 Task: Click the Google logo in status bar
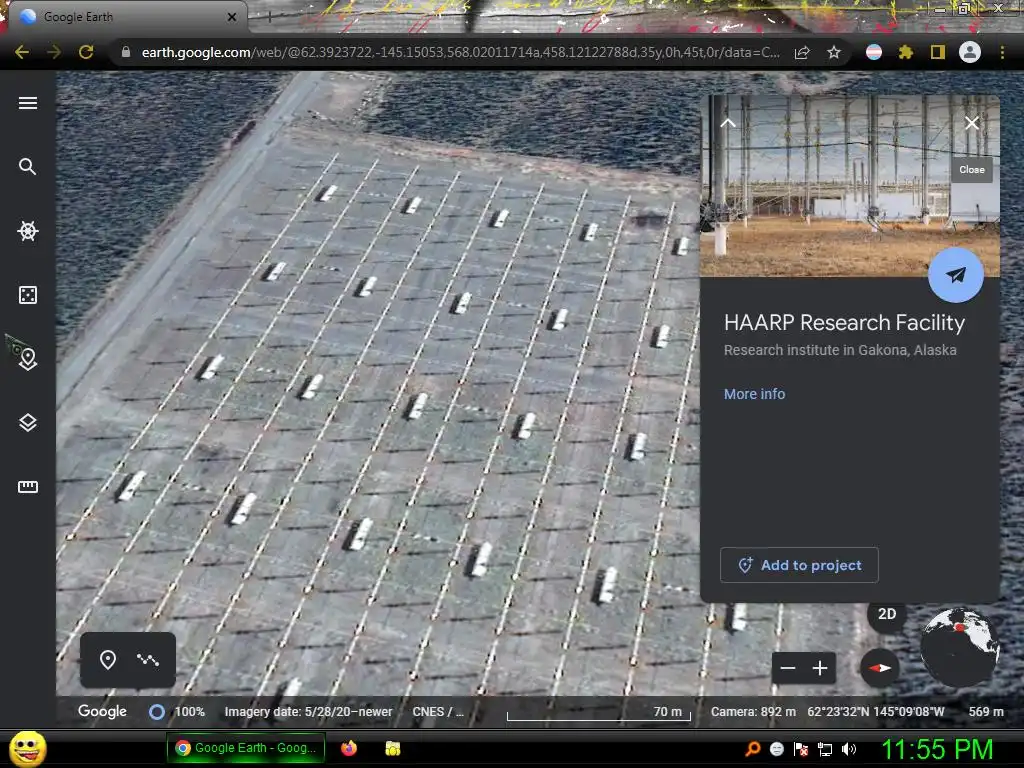click(x=102, y=711)
